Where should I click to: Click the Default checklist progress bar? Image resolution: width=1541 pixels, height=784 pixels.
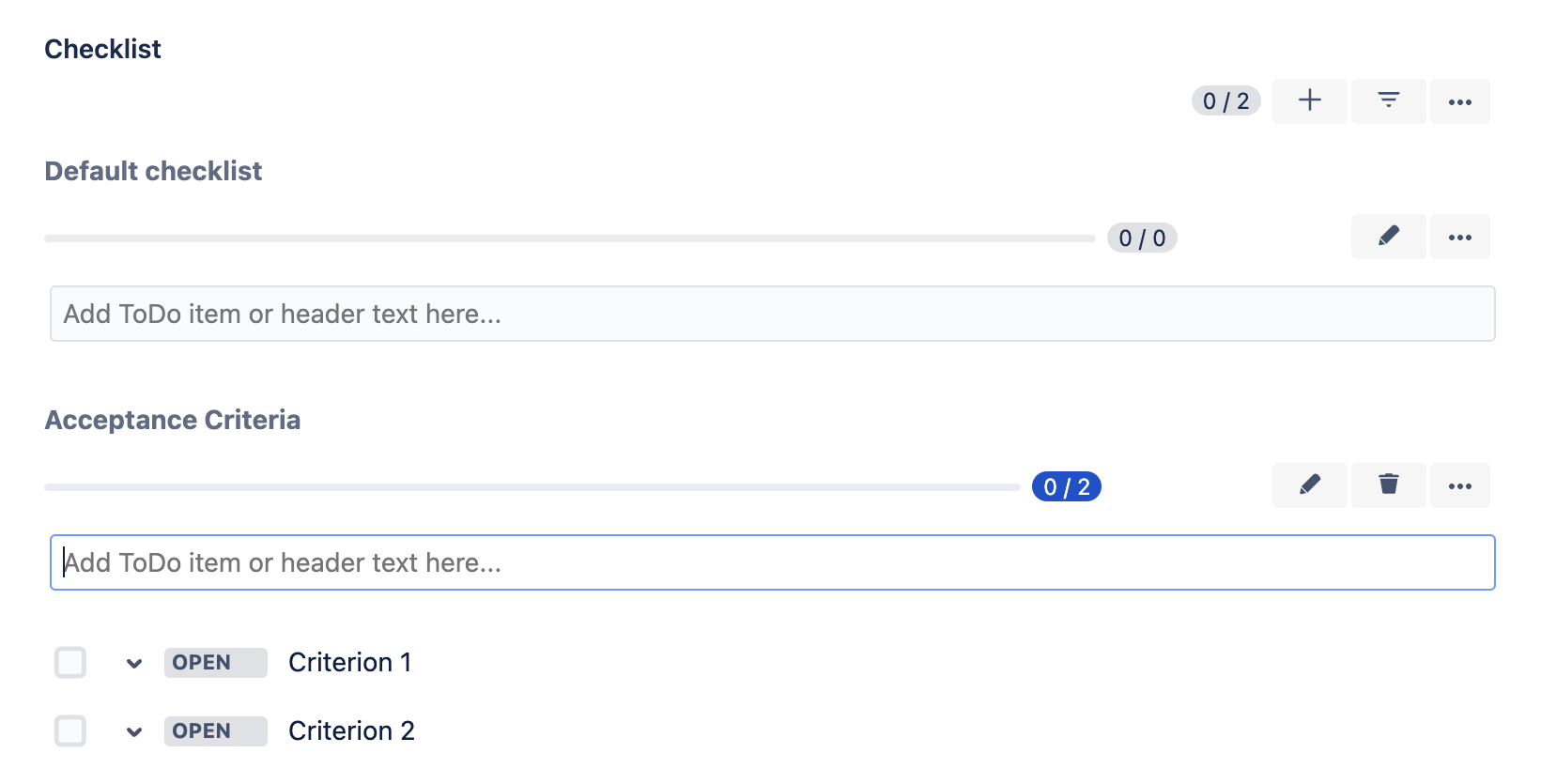tap(571, 238)
